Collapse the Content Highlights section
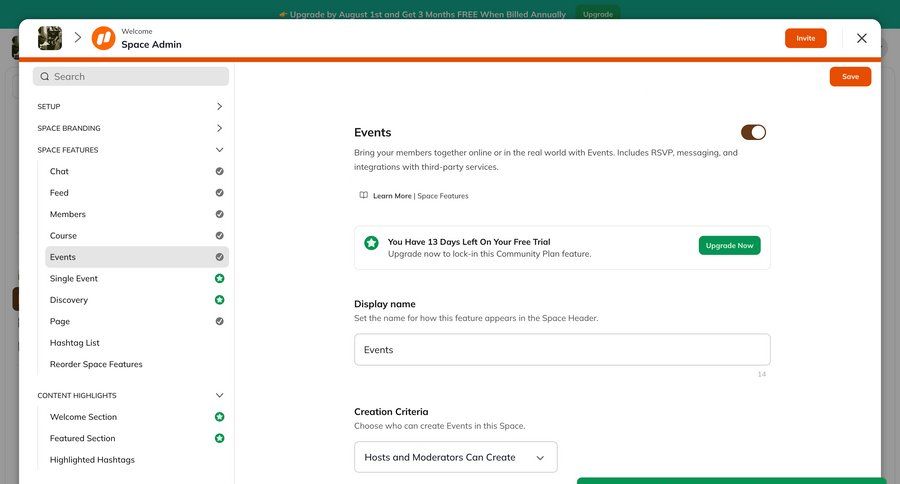This screenshot has height=484, width=900. click(219, 395)
